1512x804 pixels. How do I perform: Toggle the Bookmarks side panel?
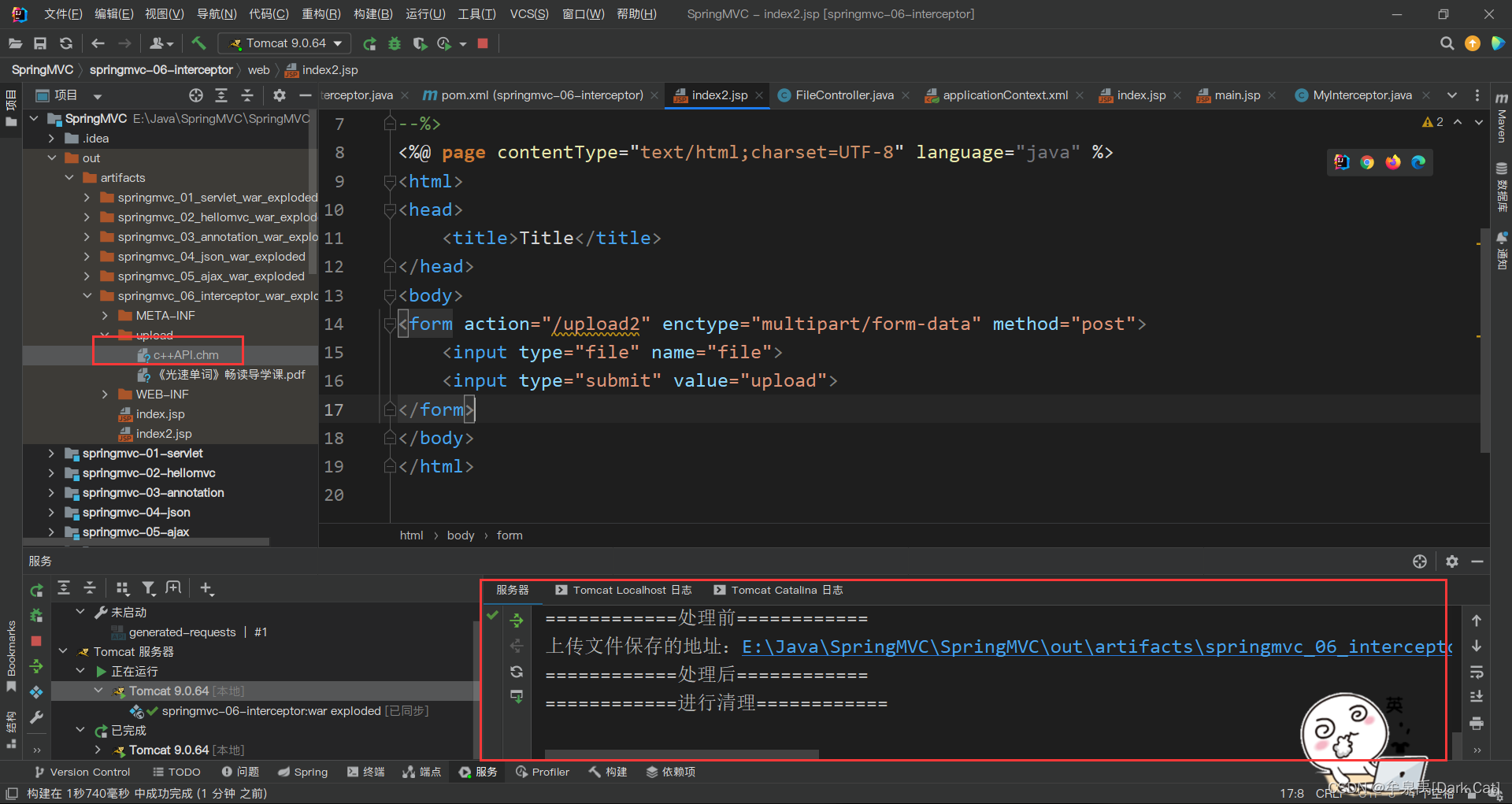point(11,656)
